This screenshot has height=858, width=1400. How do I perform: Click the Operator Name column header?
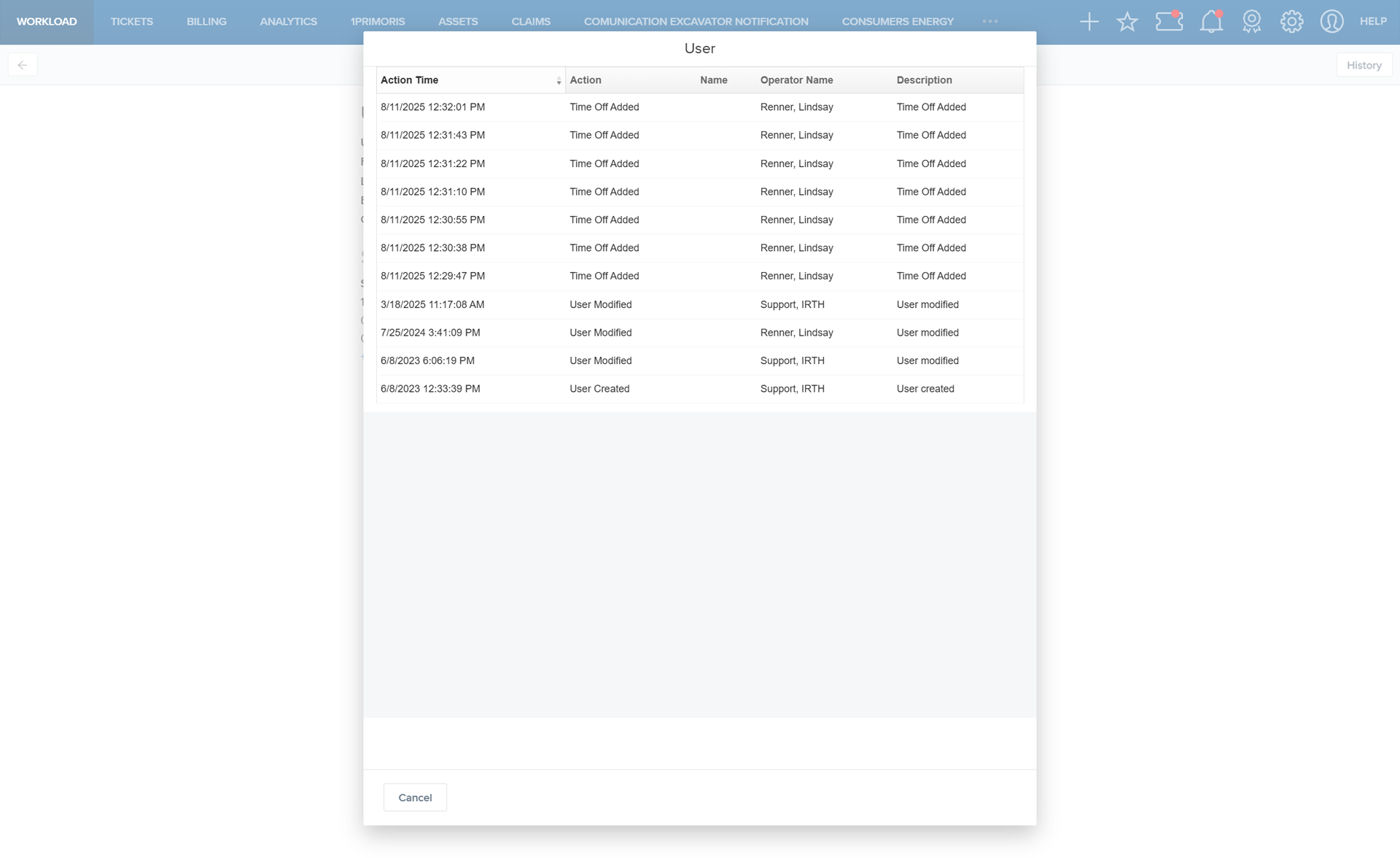[796, 80]
